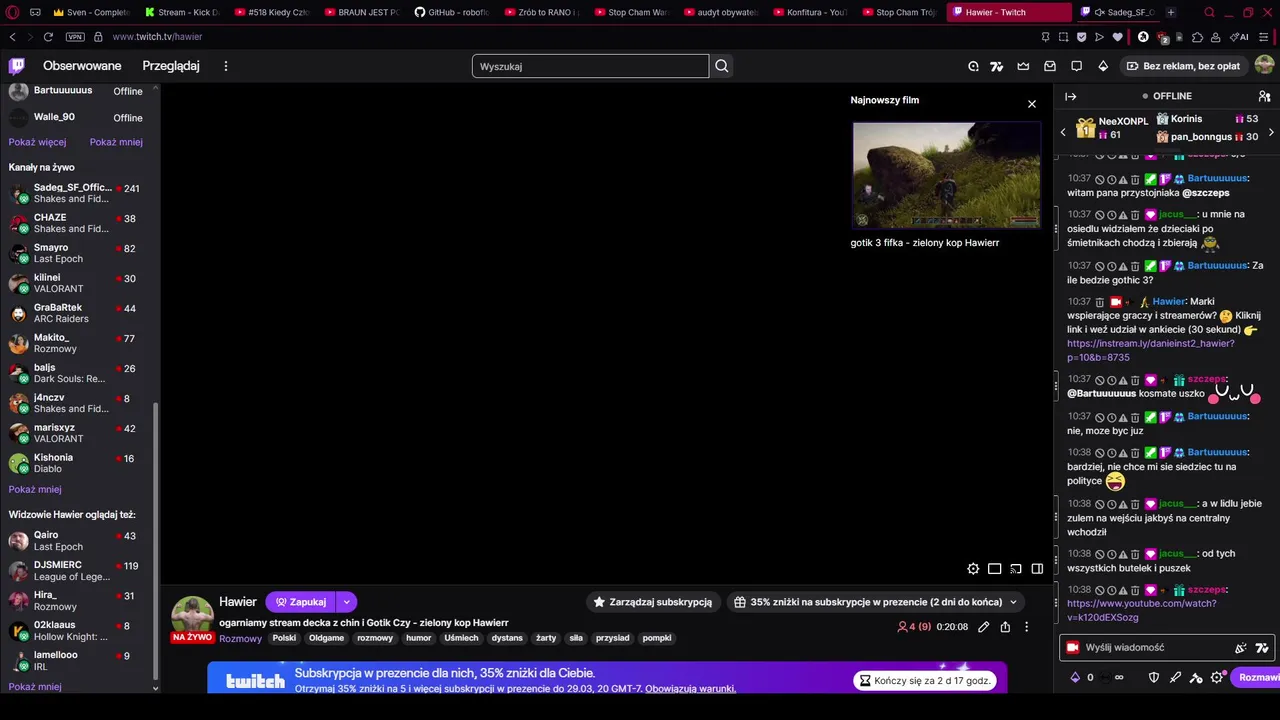Click Zarządzaj subskrypcją button

point(653,602)
